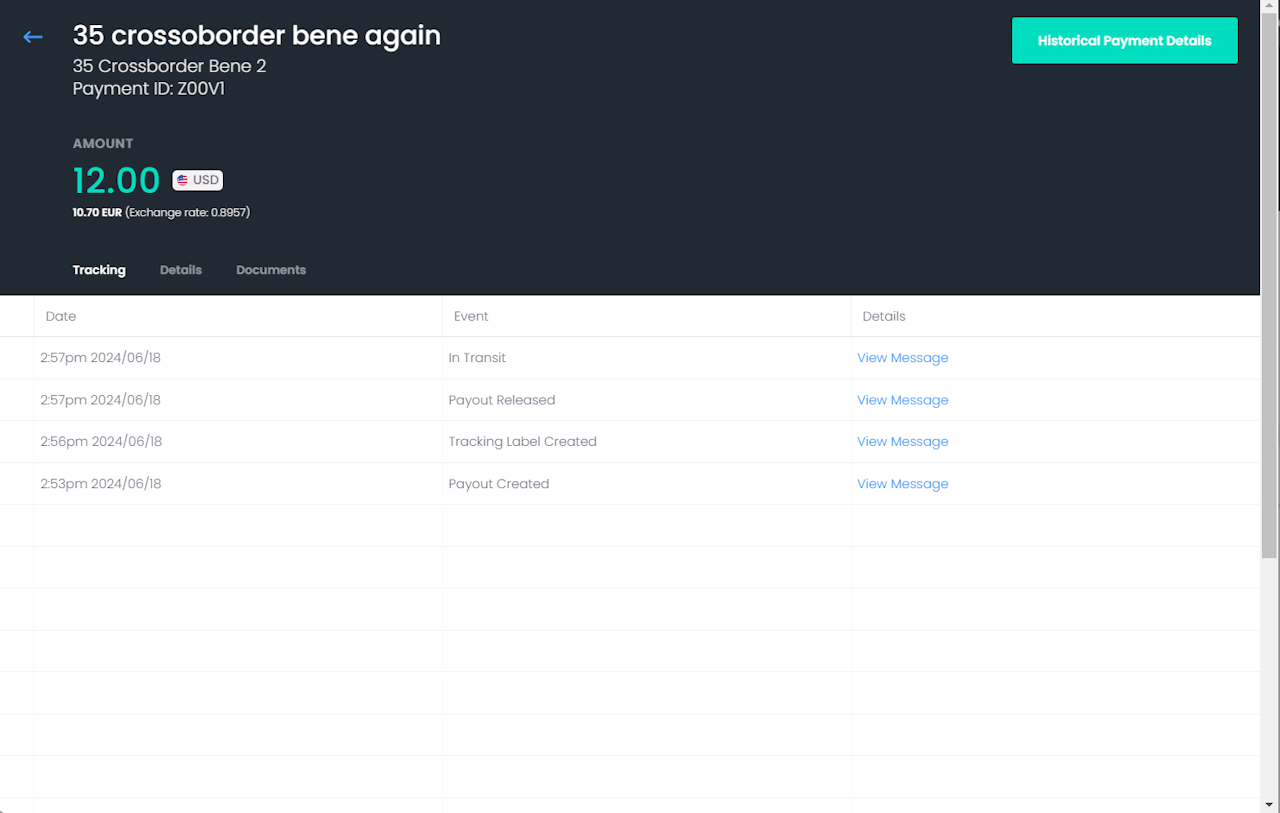Open Historical Payment Details
Screen dimensions: 1280x813
pos(1125,41)
